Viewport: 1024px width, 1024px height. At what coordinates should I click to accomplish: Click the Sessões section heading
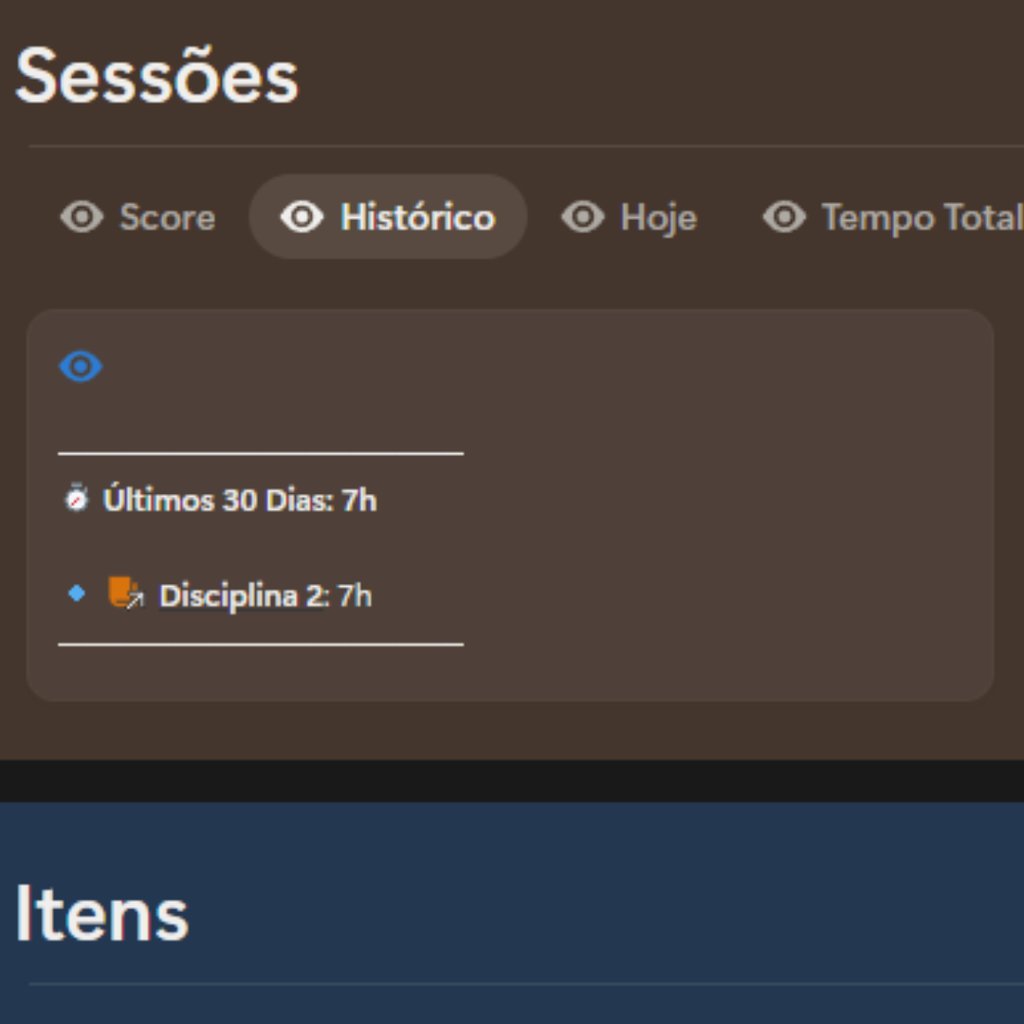157,77
